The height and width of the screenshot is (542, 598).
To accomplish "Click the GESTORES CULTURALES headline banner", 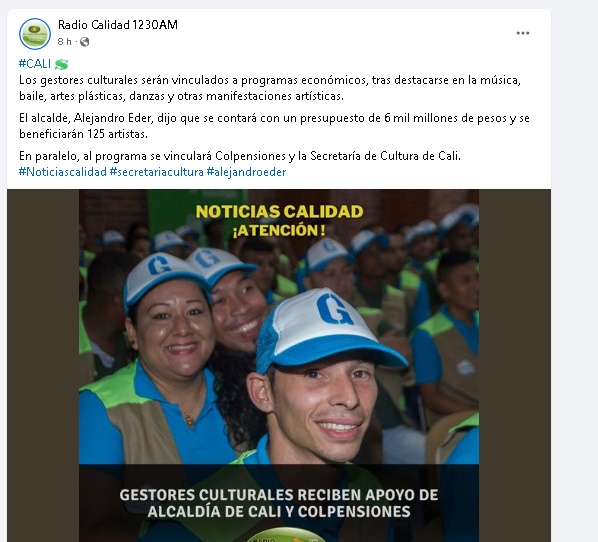I will click(279, 503).
